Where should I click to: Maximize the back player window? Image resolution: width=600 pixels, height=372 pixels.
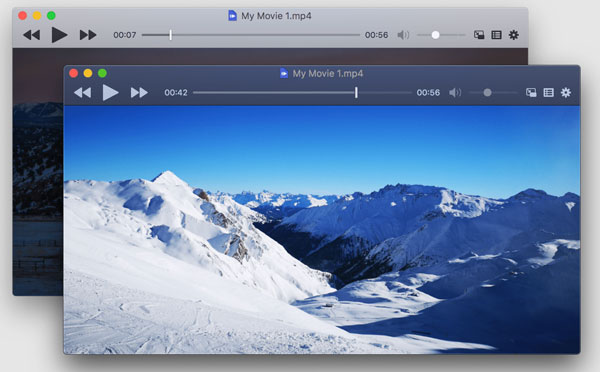pyautogui.click(x=51, y=16)
